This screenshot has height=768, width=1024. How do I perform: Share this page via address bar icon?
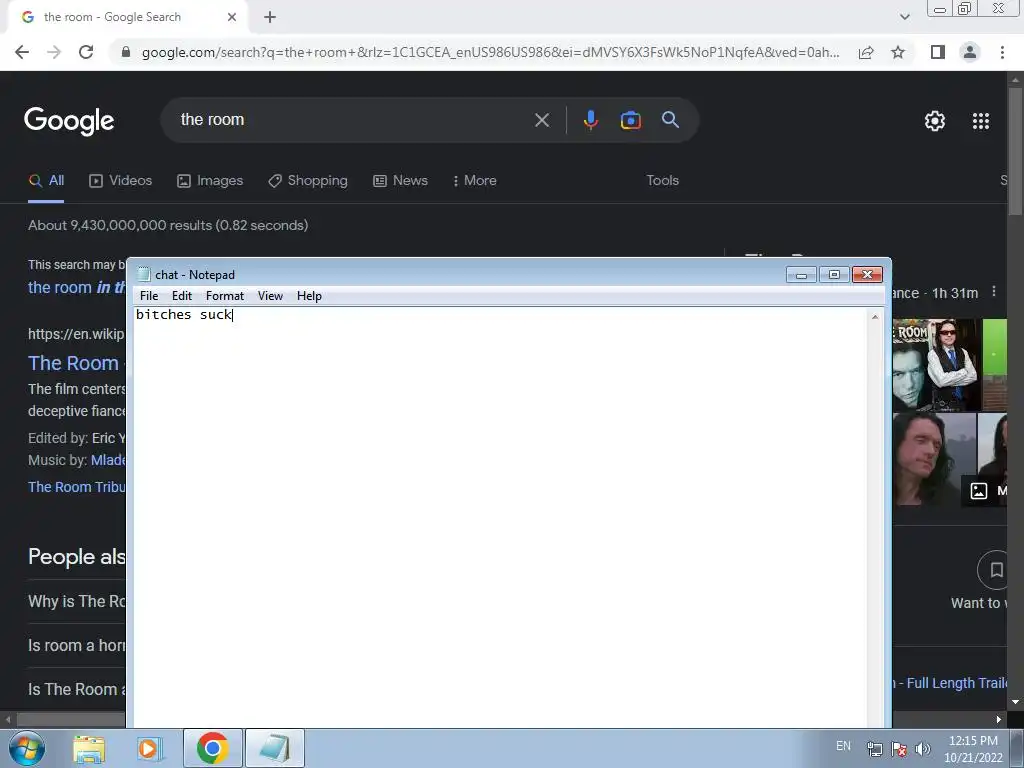pyautogui.click(x=866, y=52)
